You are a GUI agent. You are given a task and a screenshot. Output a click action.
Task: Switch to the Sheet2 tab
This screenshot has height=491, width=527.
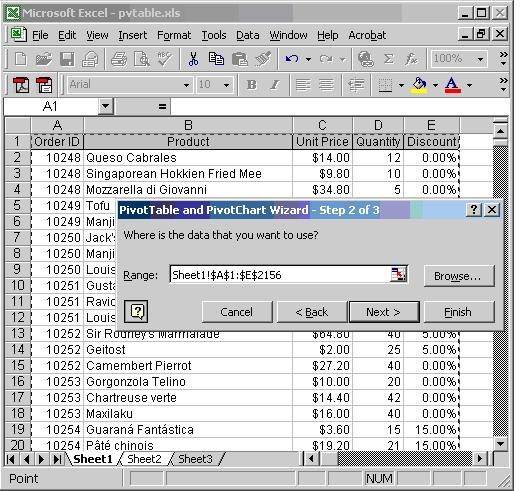click(145, 459)
